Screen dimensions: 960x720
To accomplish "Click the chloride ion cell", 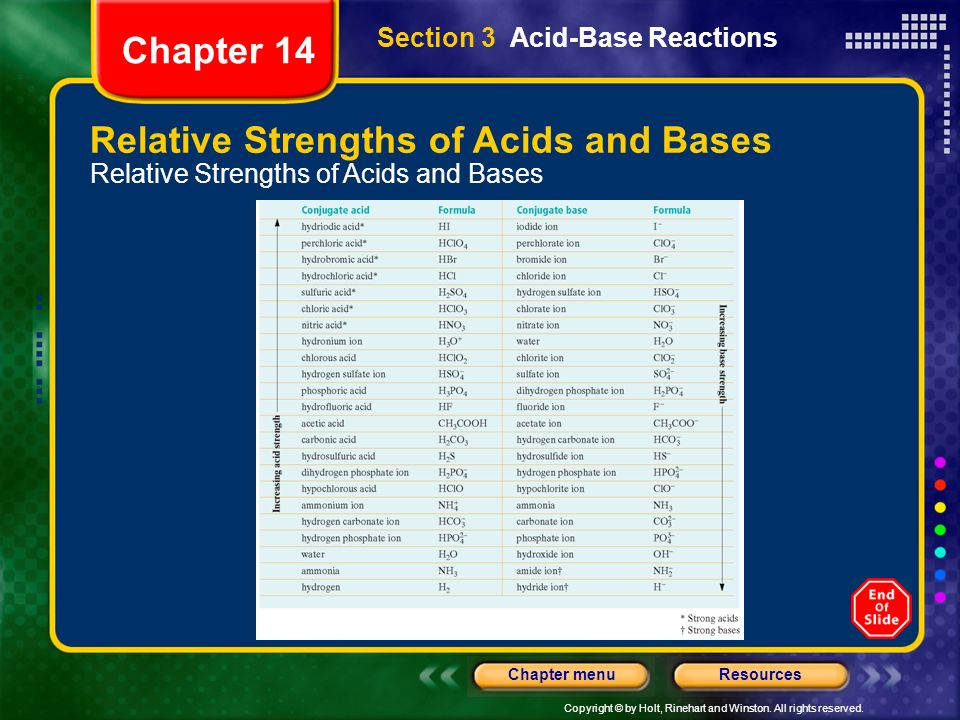I will [x=541, y=276].
